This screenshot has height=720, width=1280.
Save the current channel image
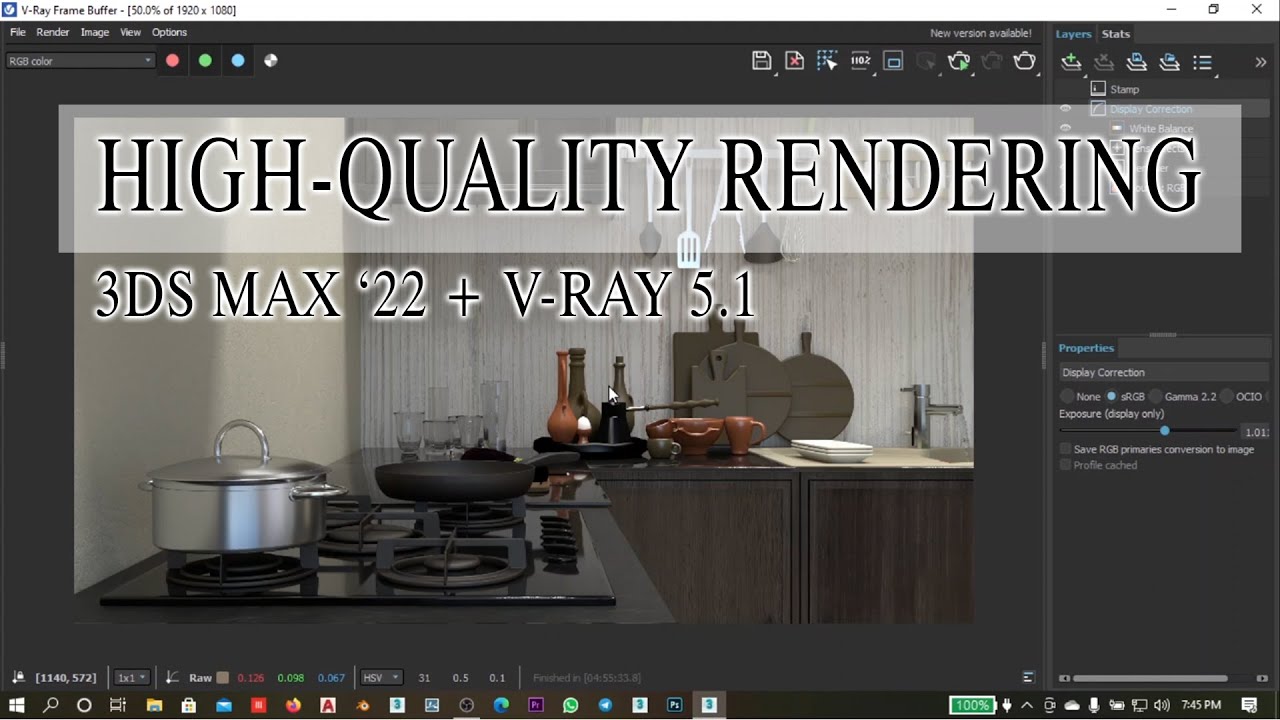[x=762, y=61]
